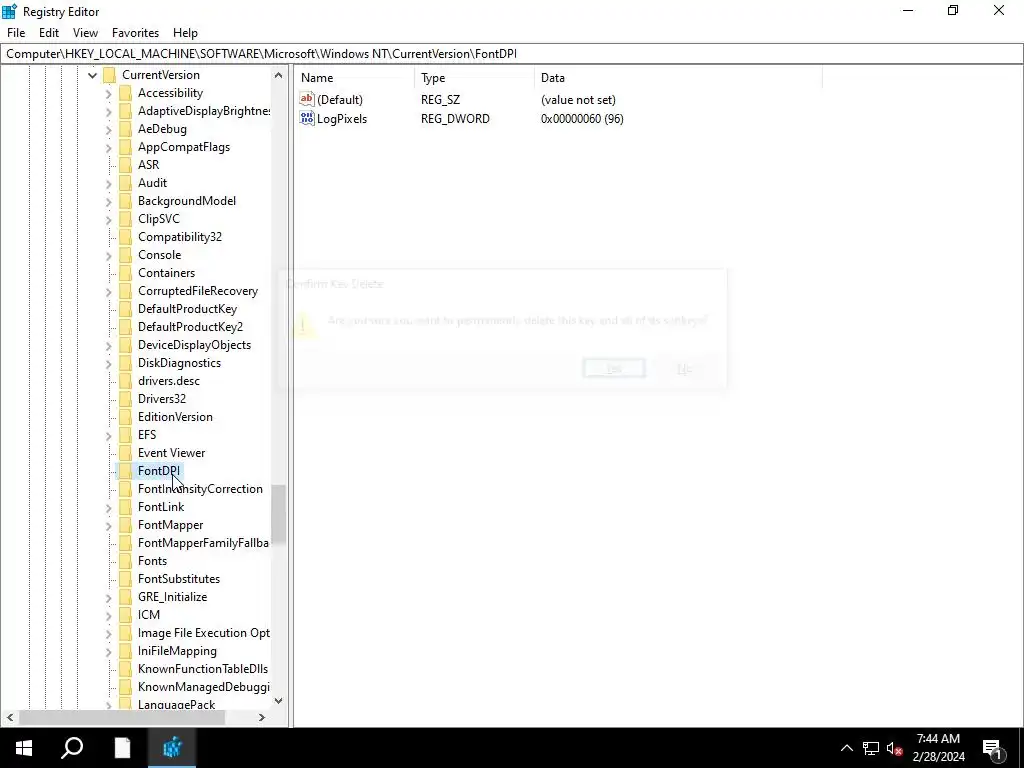Click the ASR folder icon
The width and height of the screenshot is (1024, 768).
(x=125, y=165)
